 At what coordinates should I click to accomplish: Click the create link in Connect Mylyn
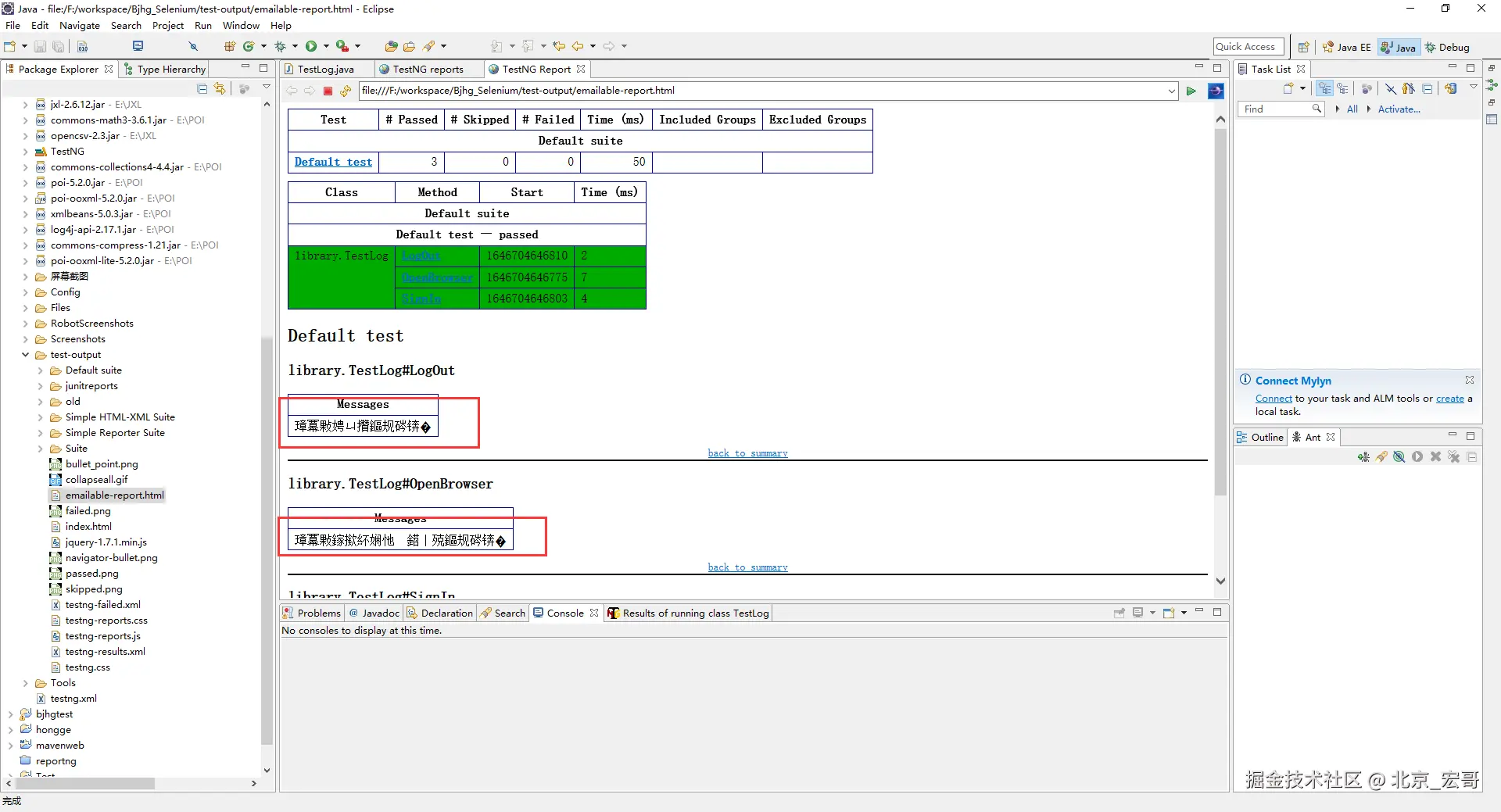(1449, 399)
